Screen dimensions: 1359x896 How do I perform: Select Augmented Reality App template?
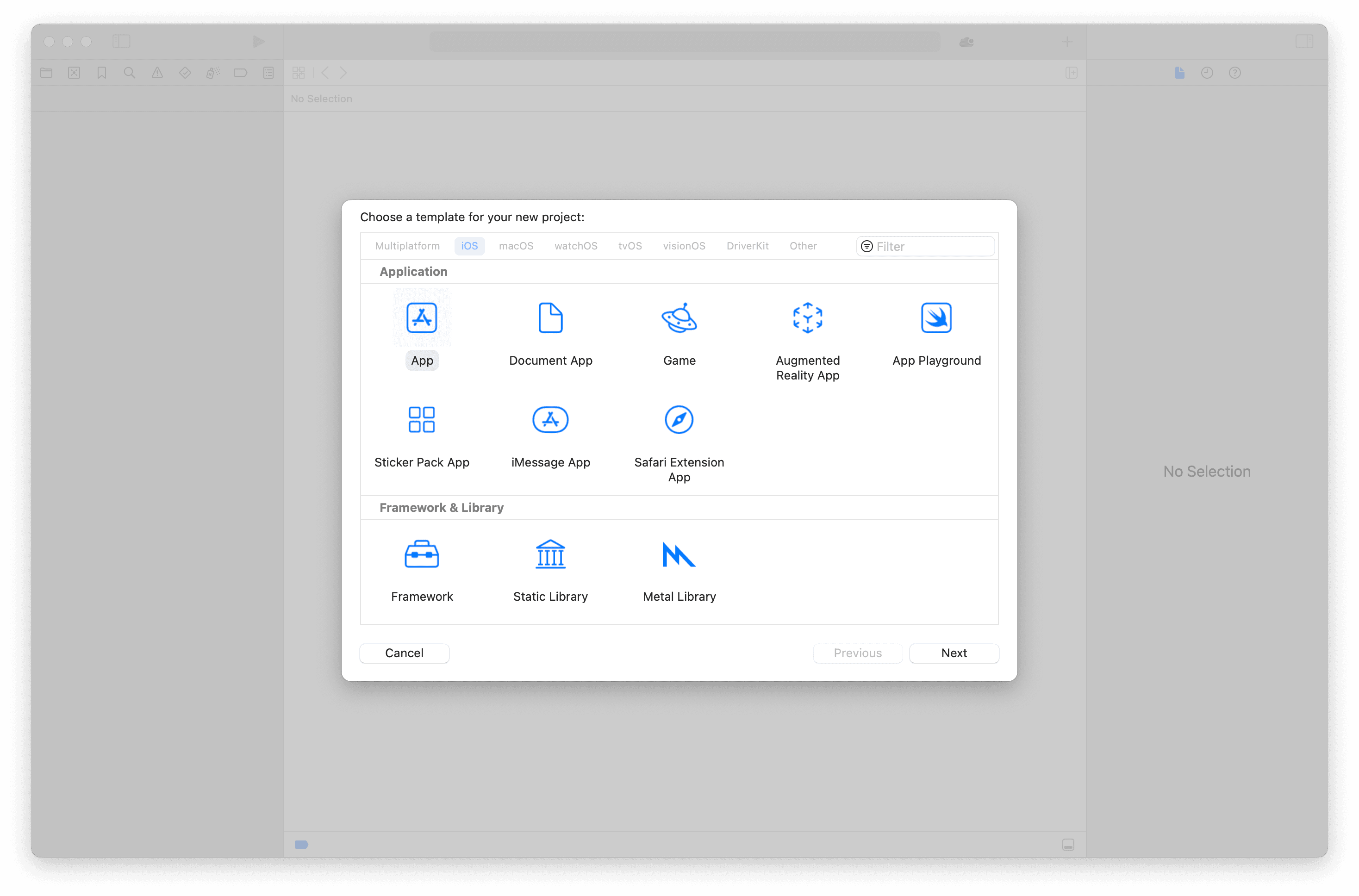tap(808, 317)
